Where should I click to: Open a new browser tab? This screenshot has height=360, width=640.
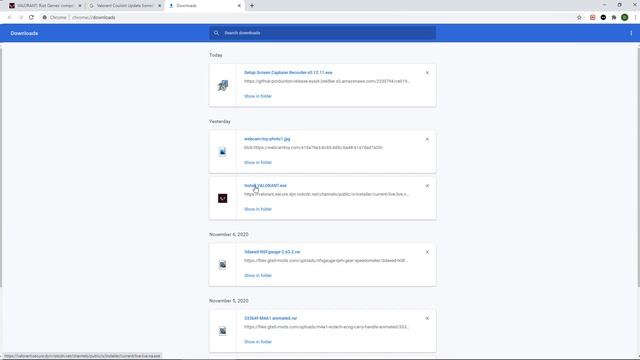coord(252,6)
